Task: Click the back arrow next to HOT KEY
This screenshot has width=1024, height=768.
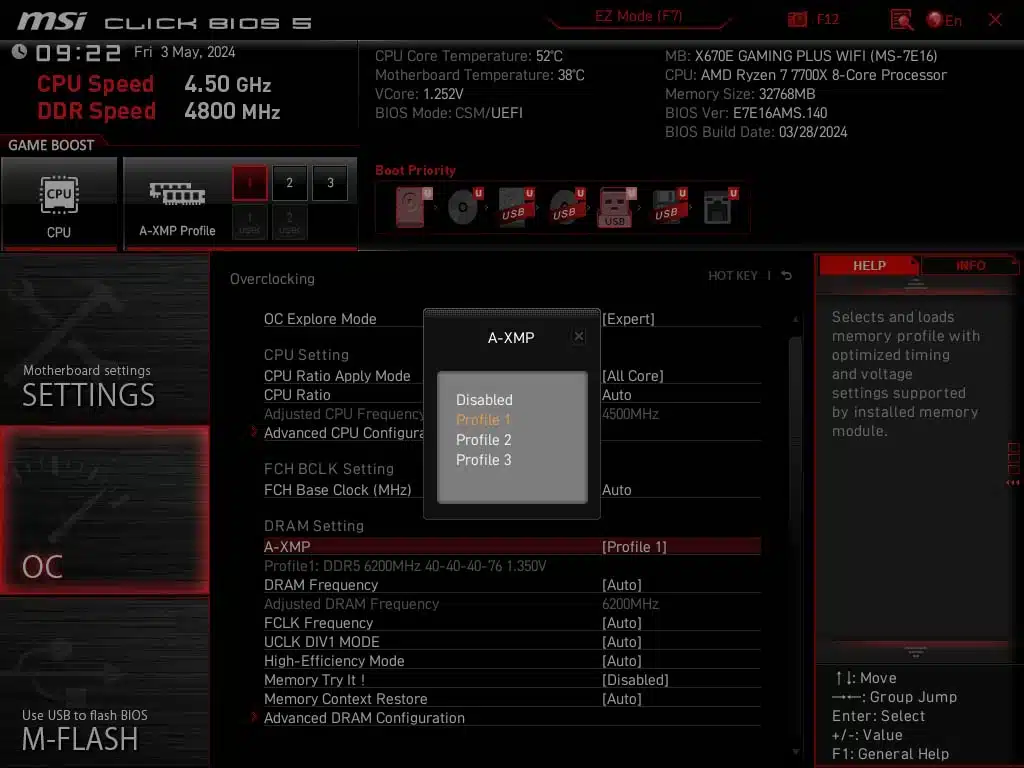Action: tap(787, 276)
